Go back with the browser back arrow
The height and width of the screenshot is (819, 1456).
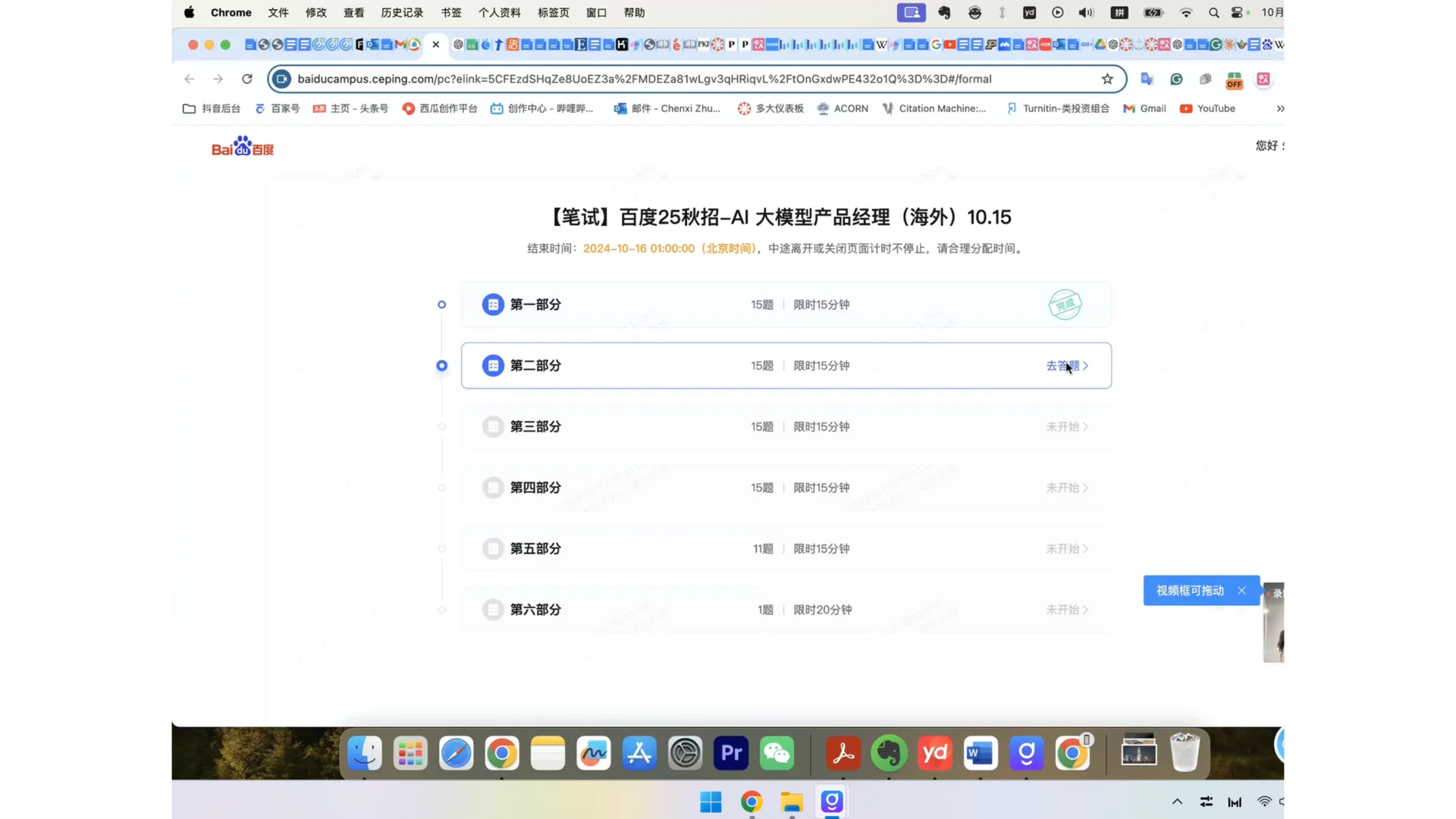pos(190,79)
